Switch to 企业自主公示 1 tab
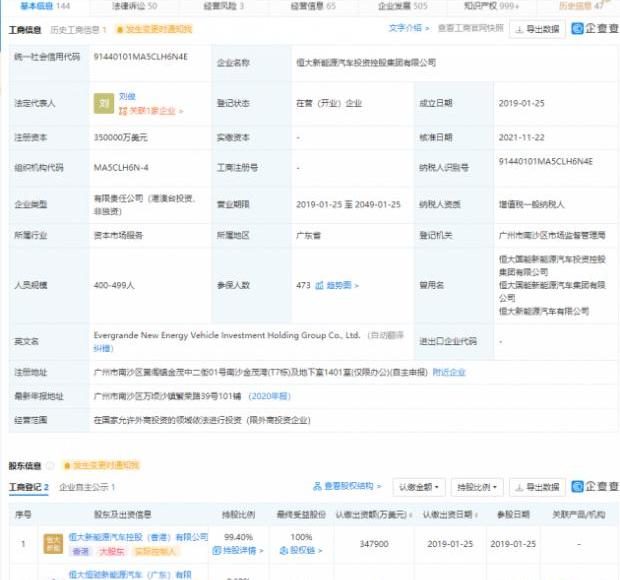Screen dimensions: 620x580 point(87,487)
